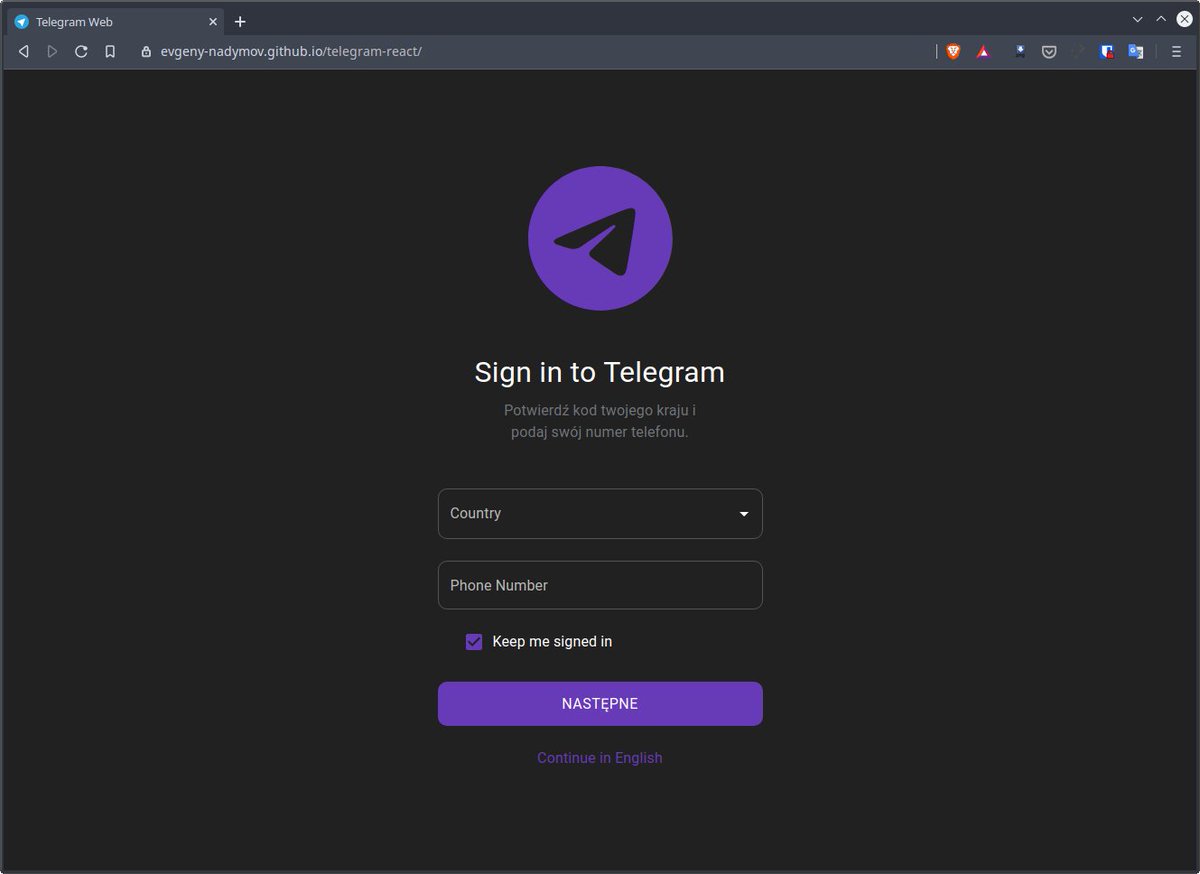The height and width of the screenshot is (874, 1200).
Task: Click the address bar URL
Action: pyautogui.click(x=291, y=51)
